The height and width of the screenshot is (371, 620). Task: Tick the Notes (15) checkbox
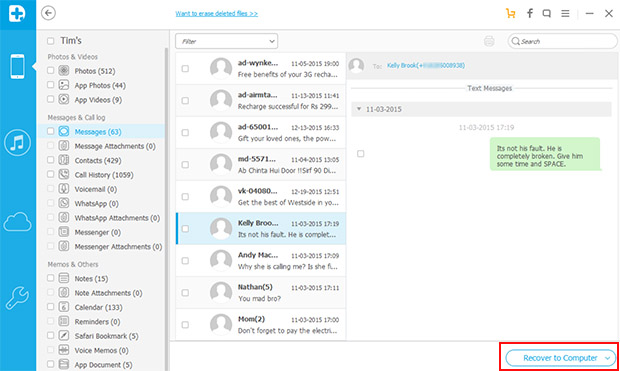tap(51, 278)
